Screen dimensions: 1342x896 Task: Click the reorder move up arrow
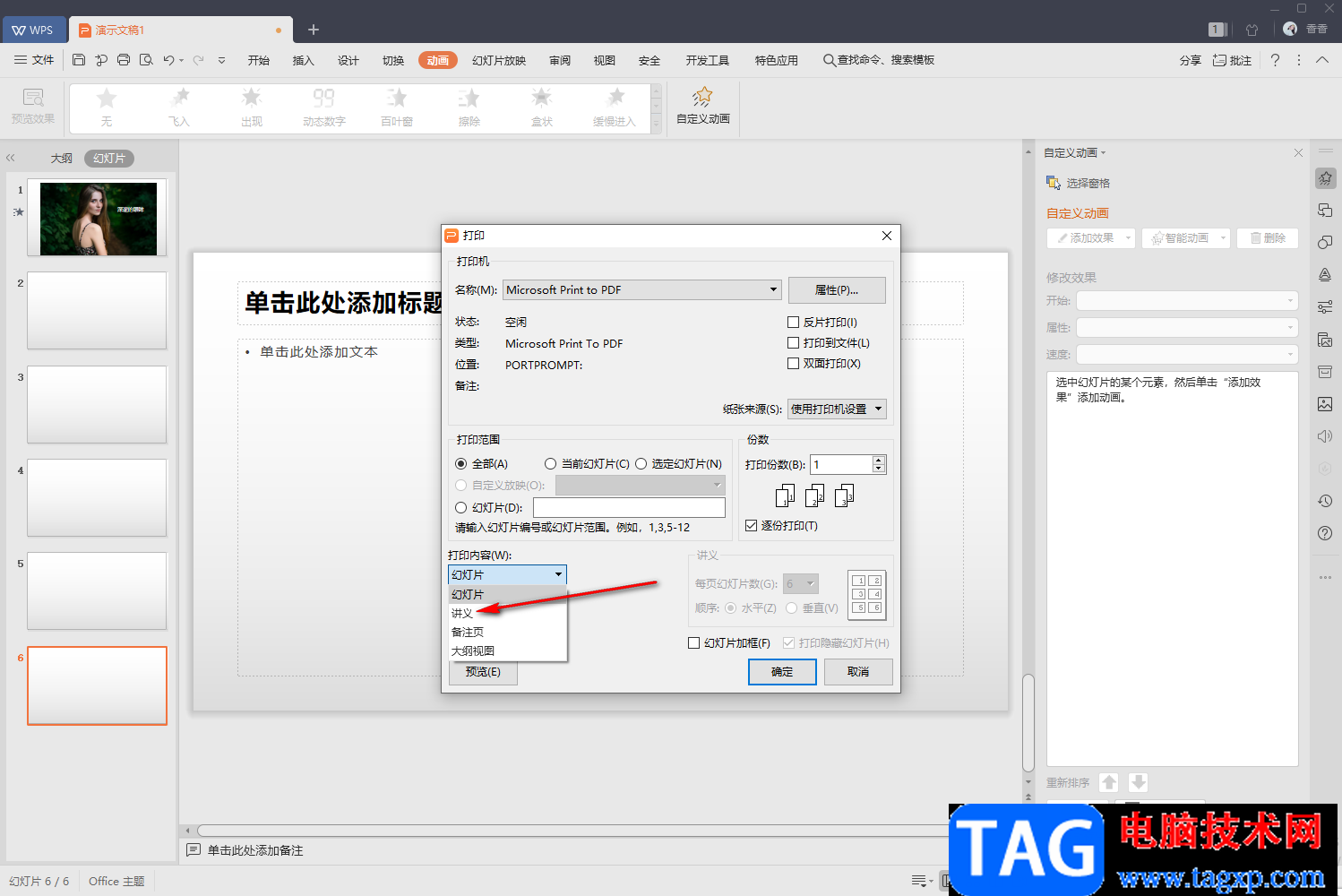point(1109,782)
